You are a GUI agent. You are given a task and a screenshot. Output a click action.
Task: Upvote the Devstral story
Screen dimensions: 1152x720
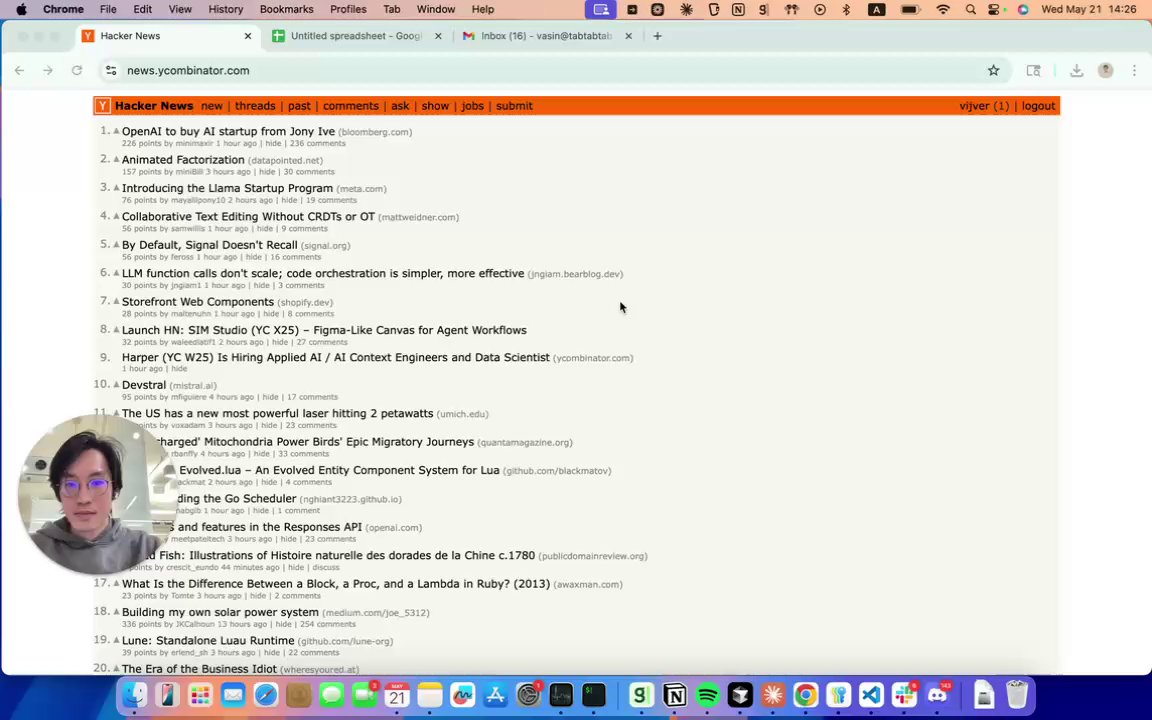[116, 384]
